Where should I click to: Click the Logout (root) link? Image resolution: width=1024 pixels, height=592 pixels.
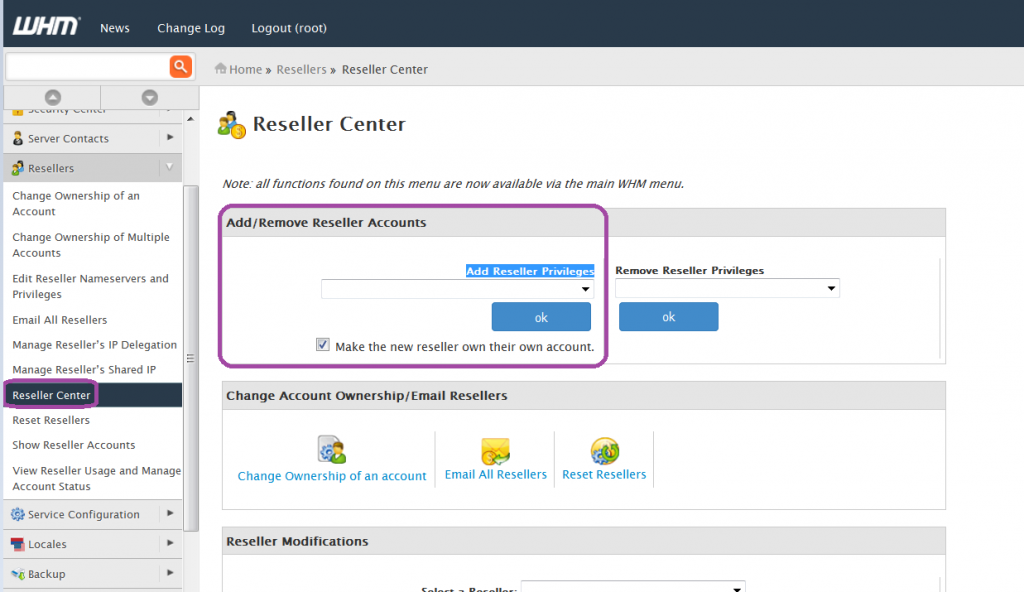click(288, 28)
